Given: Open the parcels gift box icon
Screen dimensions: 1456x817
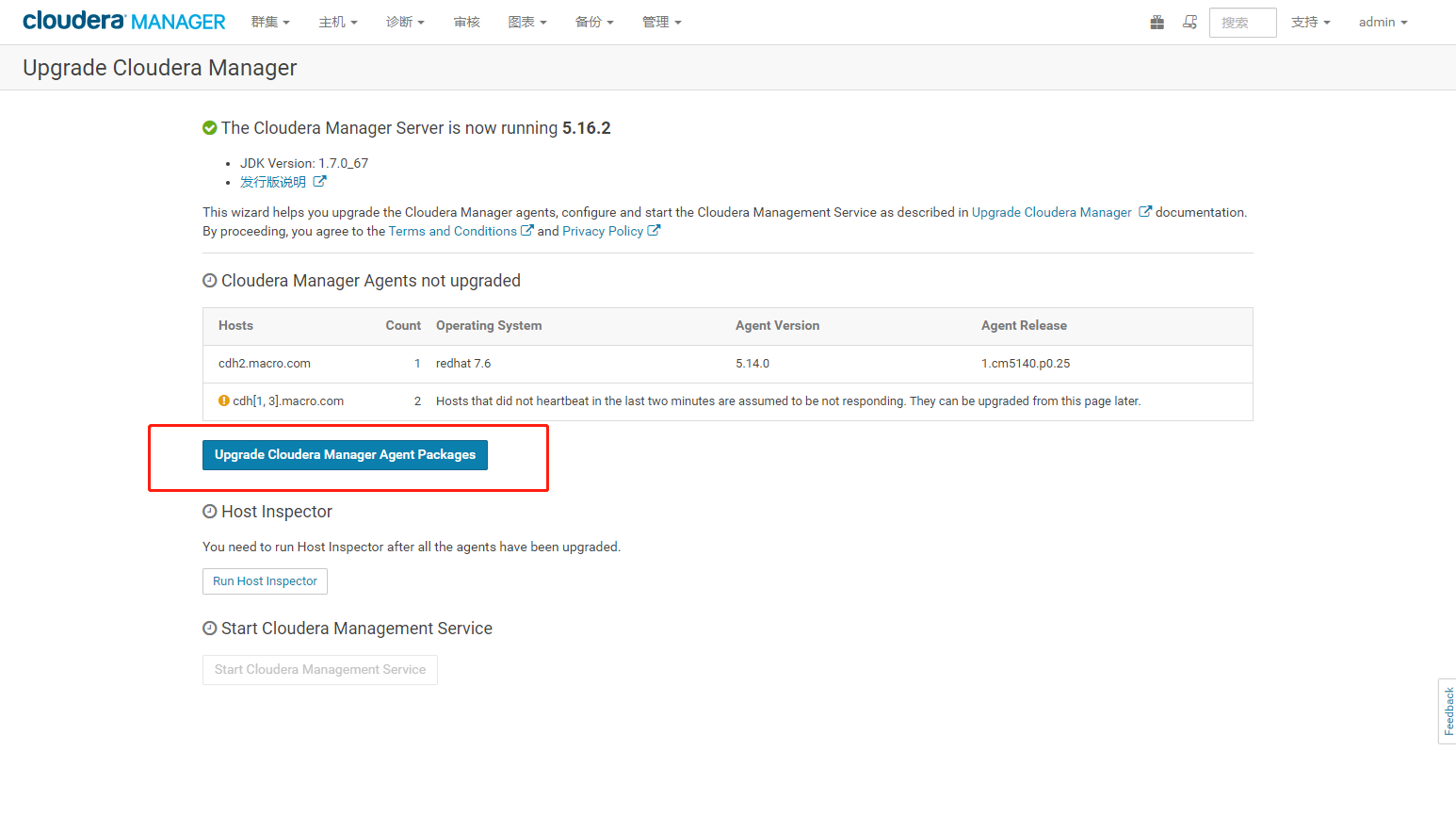Looking at the screenshot, I should click(1157, 22).
